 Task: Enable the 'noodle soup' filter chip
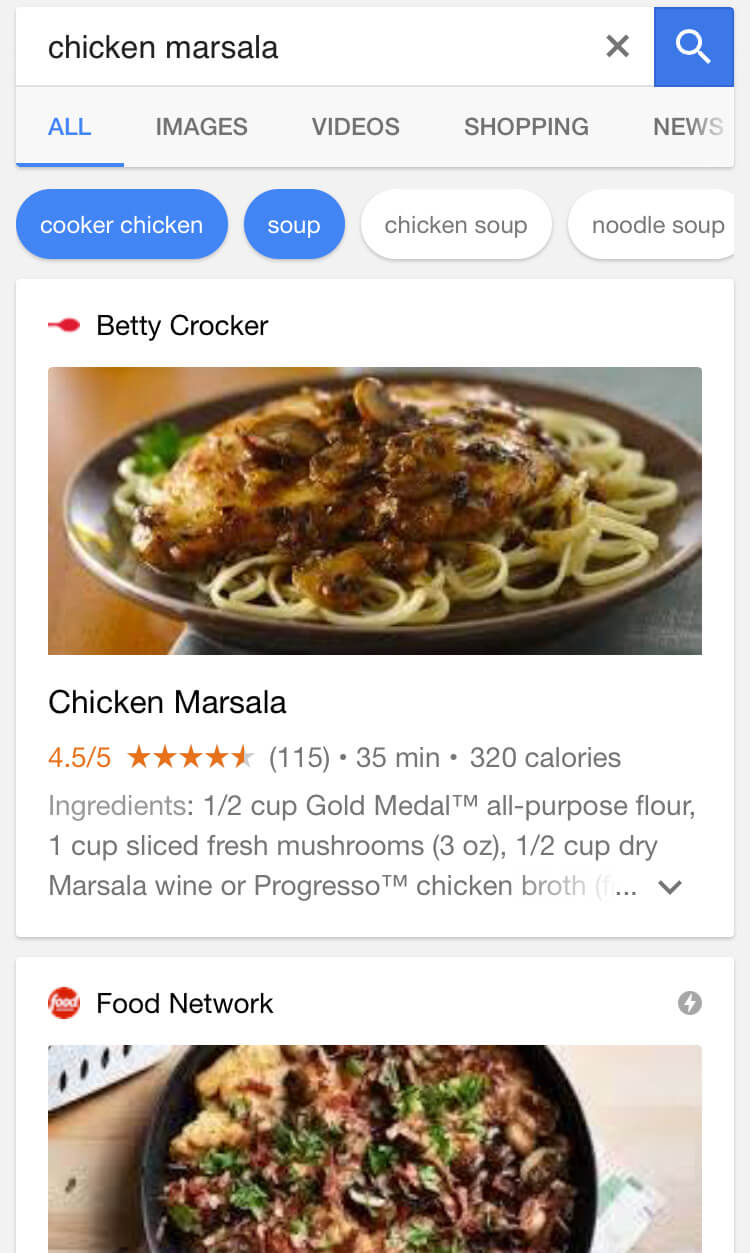click(x=657, y=225)
